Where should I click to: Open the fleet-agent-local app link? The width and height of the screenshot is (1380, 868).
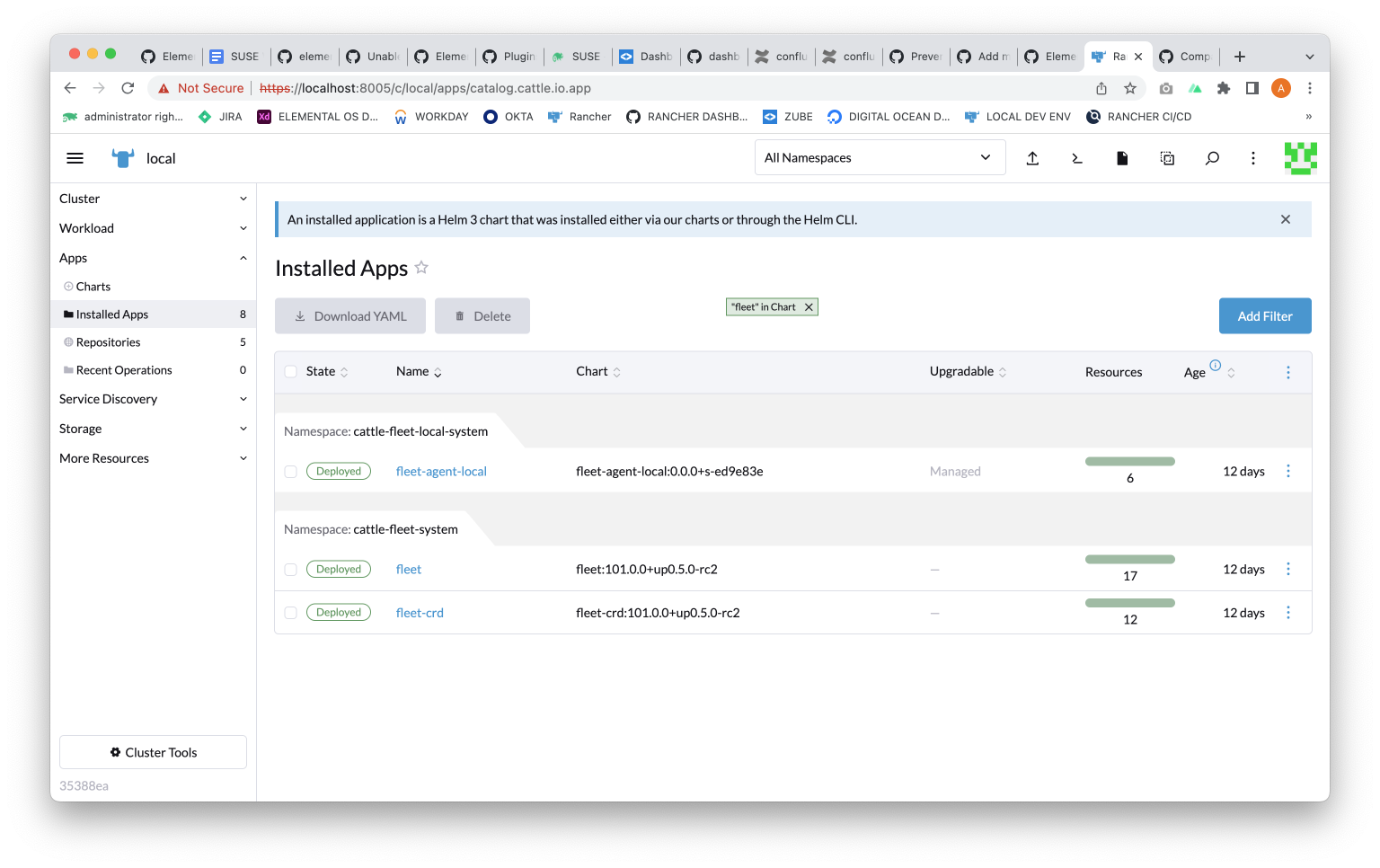[x=441, y=472]
